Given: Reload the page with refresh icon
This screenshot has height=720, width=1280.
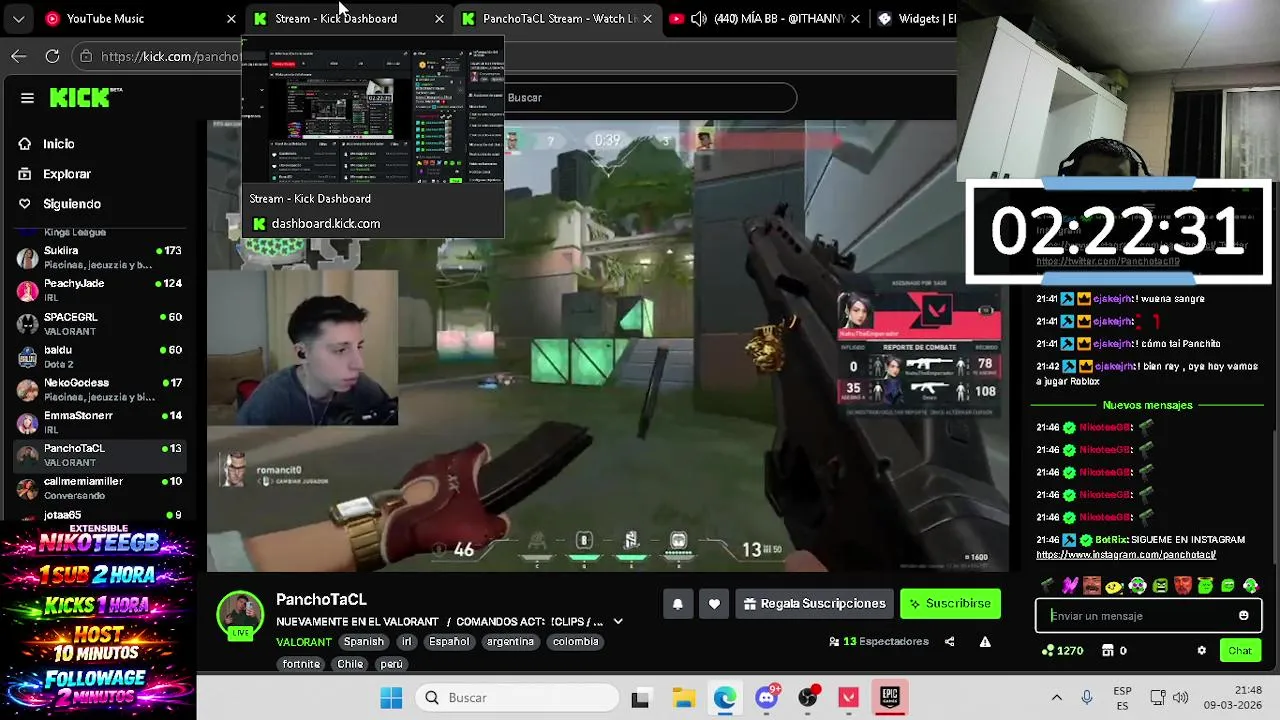Looking at the screenshot, I should pos(52,56).
